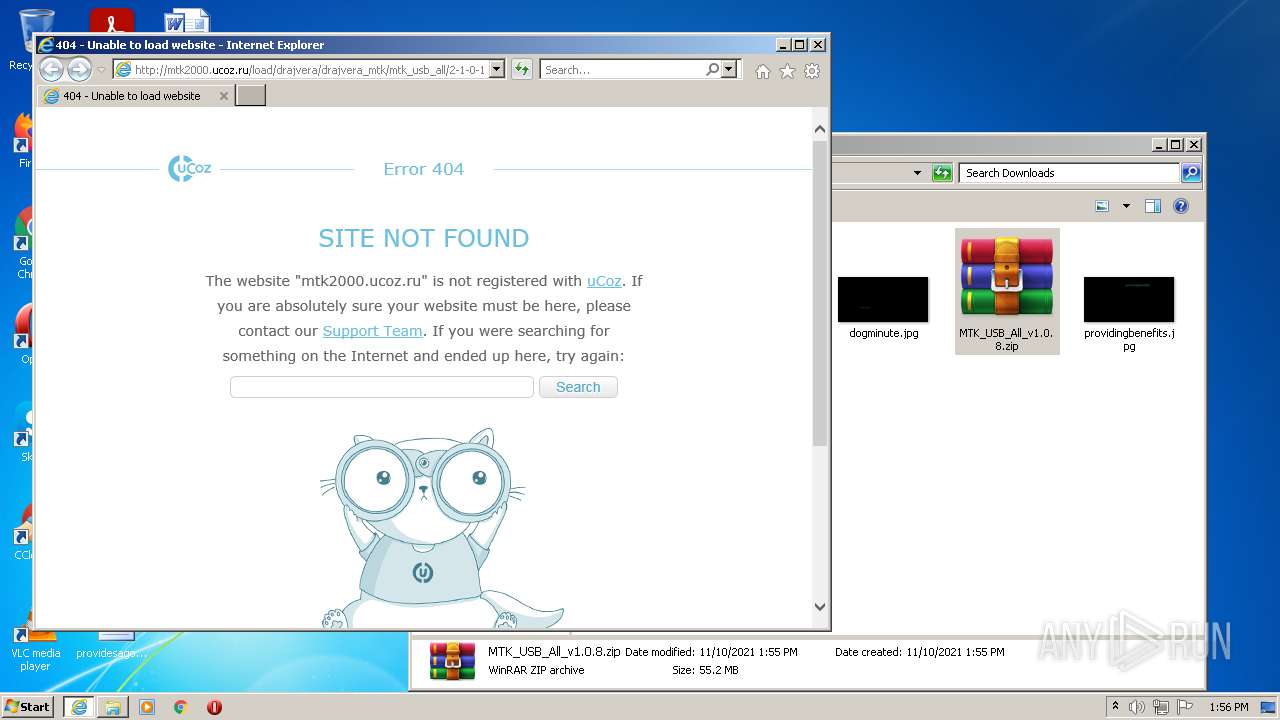Click the network tray icon
The image size is (1280, 720).
pos(1161,707)
